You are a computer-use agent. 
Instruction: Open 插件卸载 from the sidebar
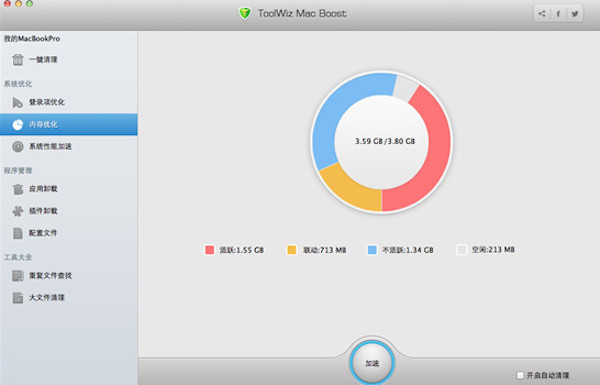click(69, 211)
